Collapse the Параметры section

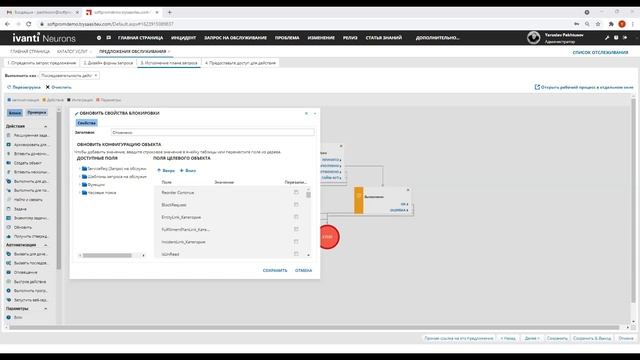(45, 309)
